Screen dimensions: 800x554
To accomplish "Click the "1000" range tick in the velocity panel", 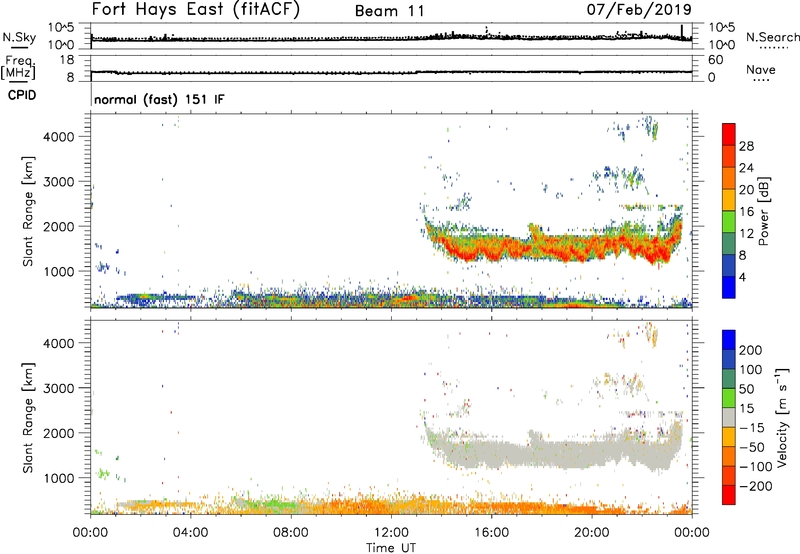I will point(59,478).
